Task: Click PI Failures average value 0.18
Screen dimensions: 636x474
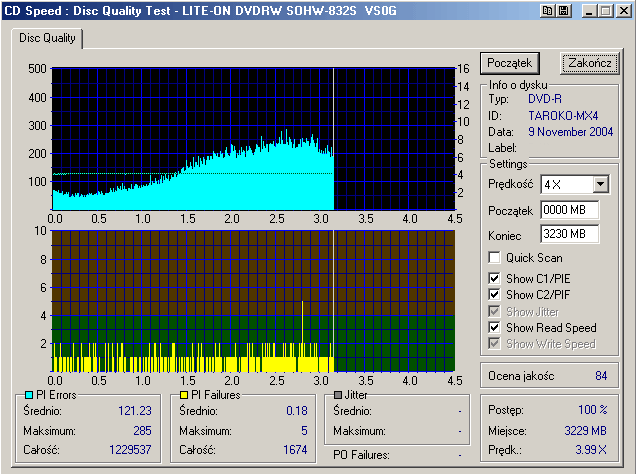Action: [x=297, y=411]
